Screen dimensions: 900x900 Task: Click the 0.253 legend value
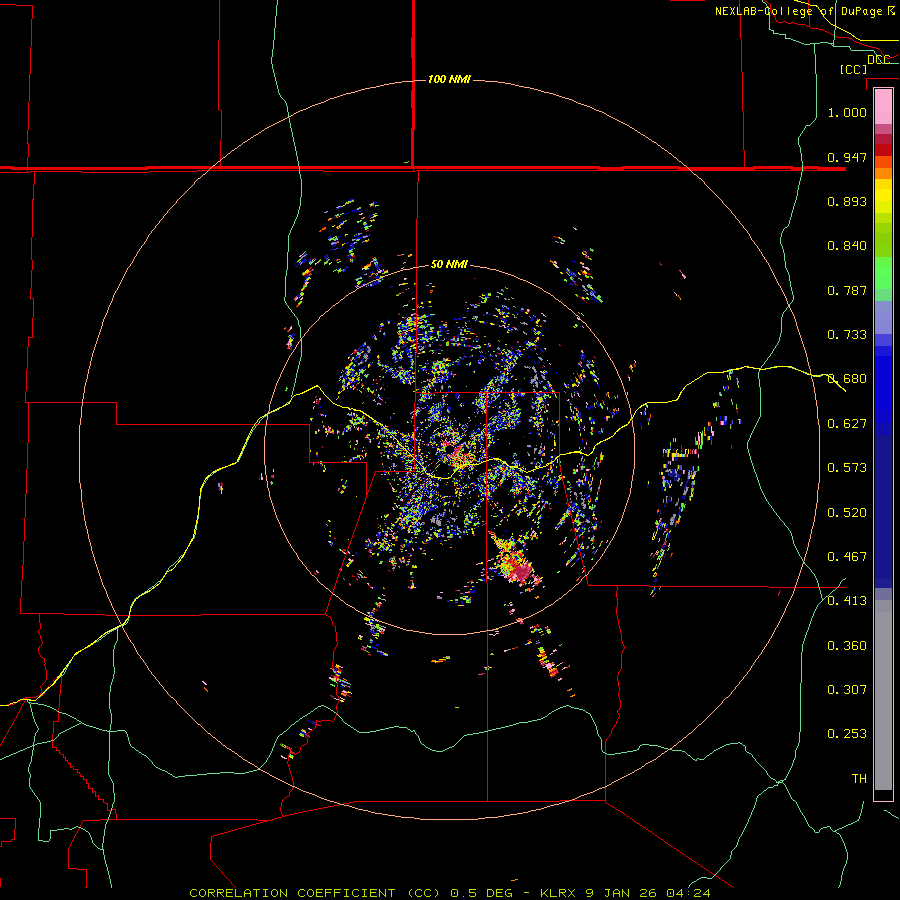[847, 734]
